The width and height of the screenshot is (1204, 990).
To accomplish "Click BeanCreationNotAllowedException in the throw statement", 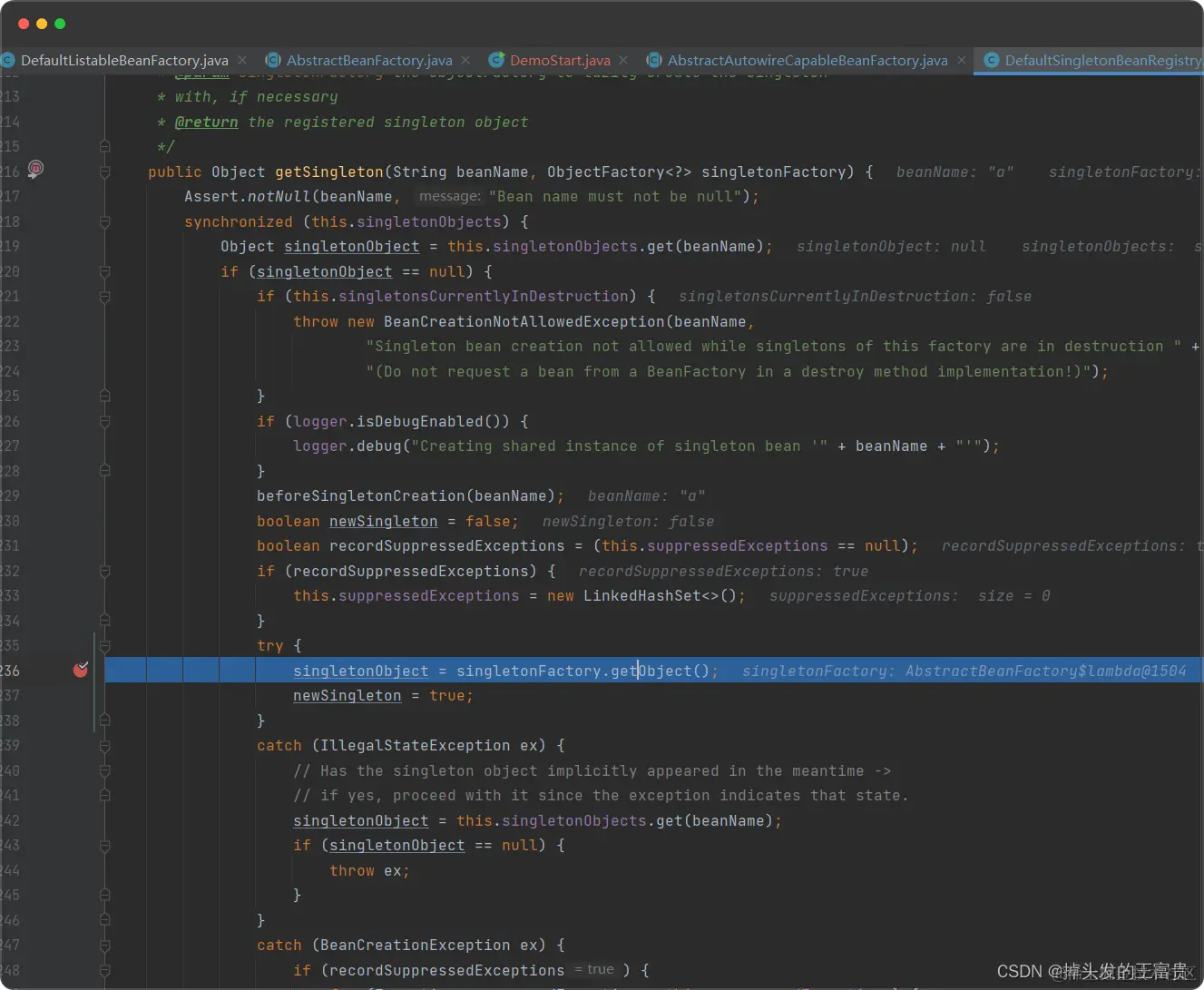I will [x=524, y=321].
